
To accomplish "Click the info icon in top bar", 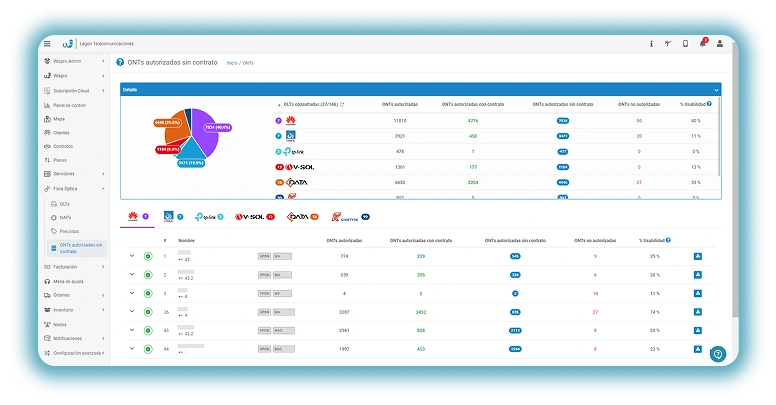I will point(651,44).
